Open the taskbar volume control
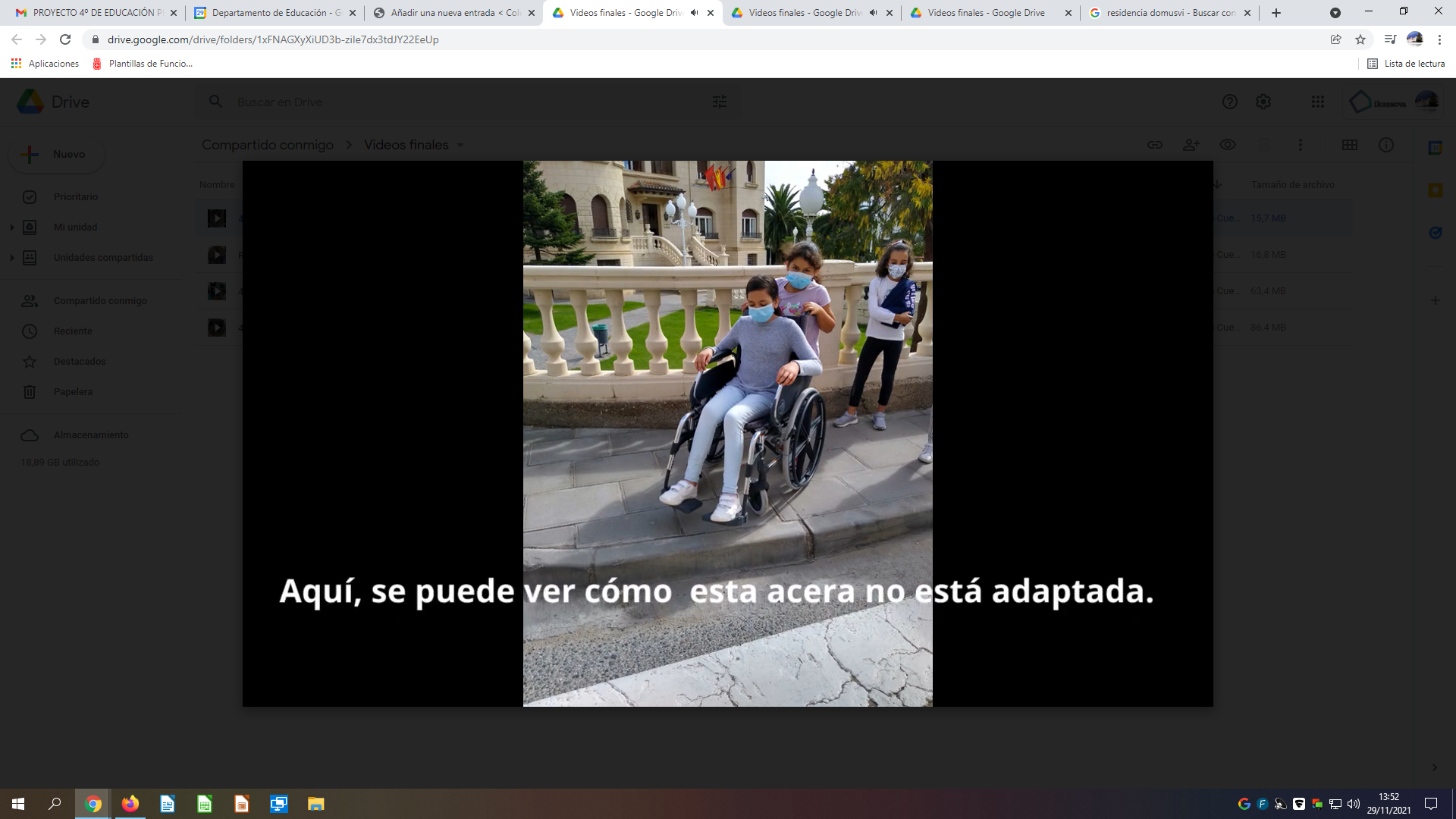This screenshot has width=1456, height=819. 1354,804
